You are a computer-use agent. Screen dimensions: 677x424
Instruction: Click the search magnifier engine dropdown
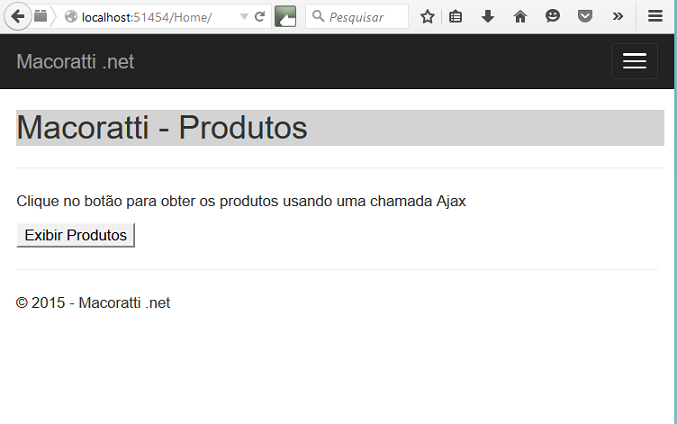point(318,17)
